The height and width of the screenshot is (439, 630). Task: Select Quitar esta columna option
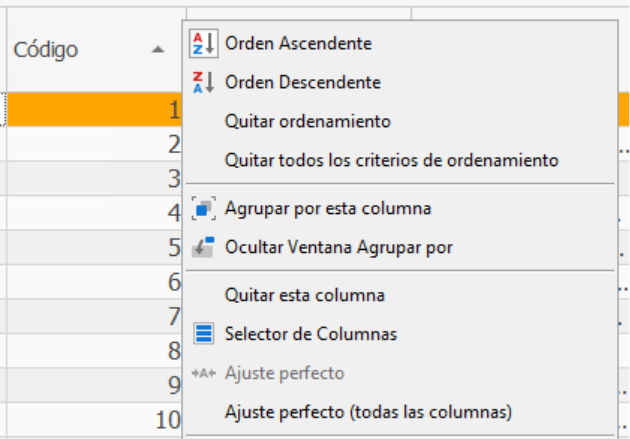pos(305,295)
